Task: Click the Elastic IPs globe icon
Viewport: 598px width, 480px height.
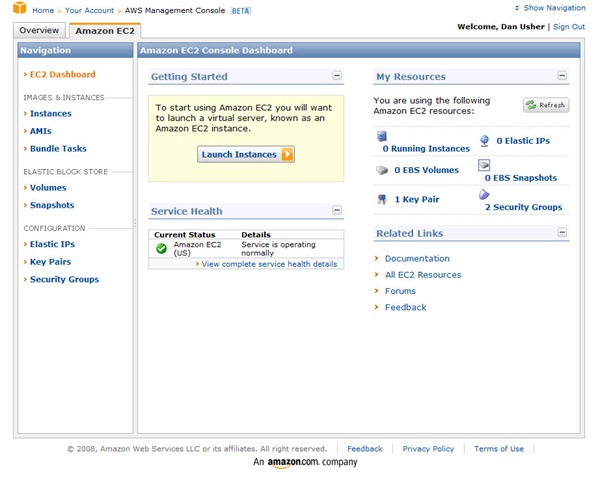Action: (484, 141)
